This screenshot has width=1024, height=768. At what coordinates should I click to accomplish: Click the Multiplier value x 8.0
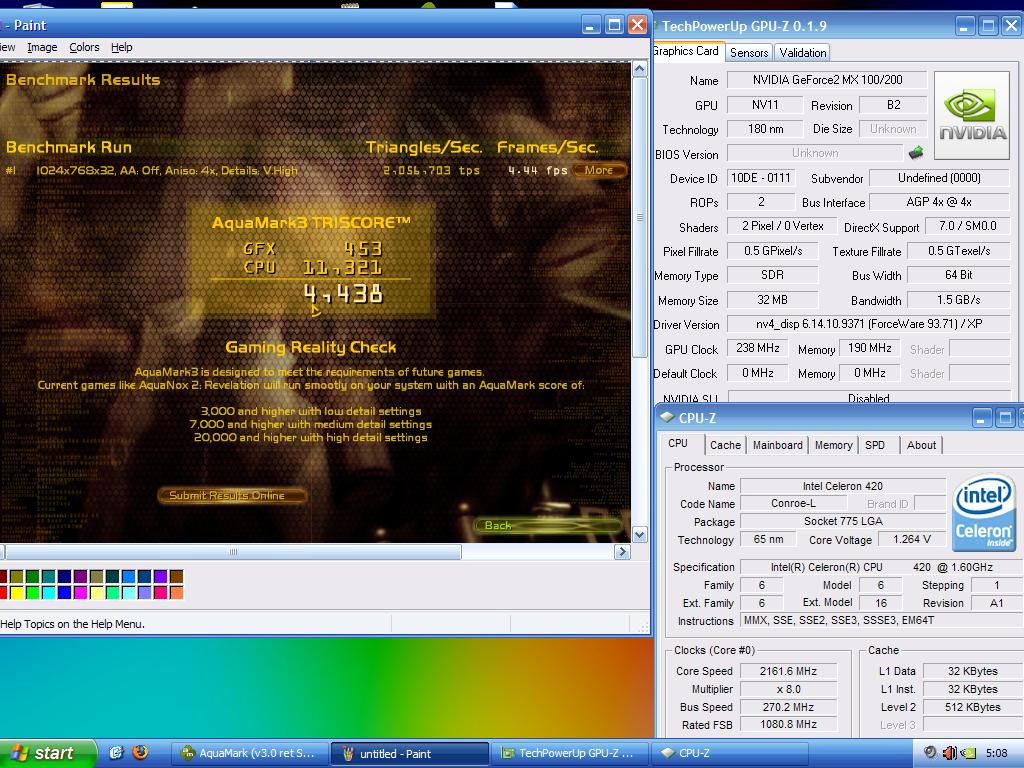click(788, 689)
